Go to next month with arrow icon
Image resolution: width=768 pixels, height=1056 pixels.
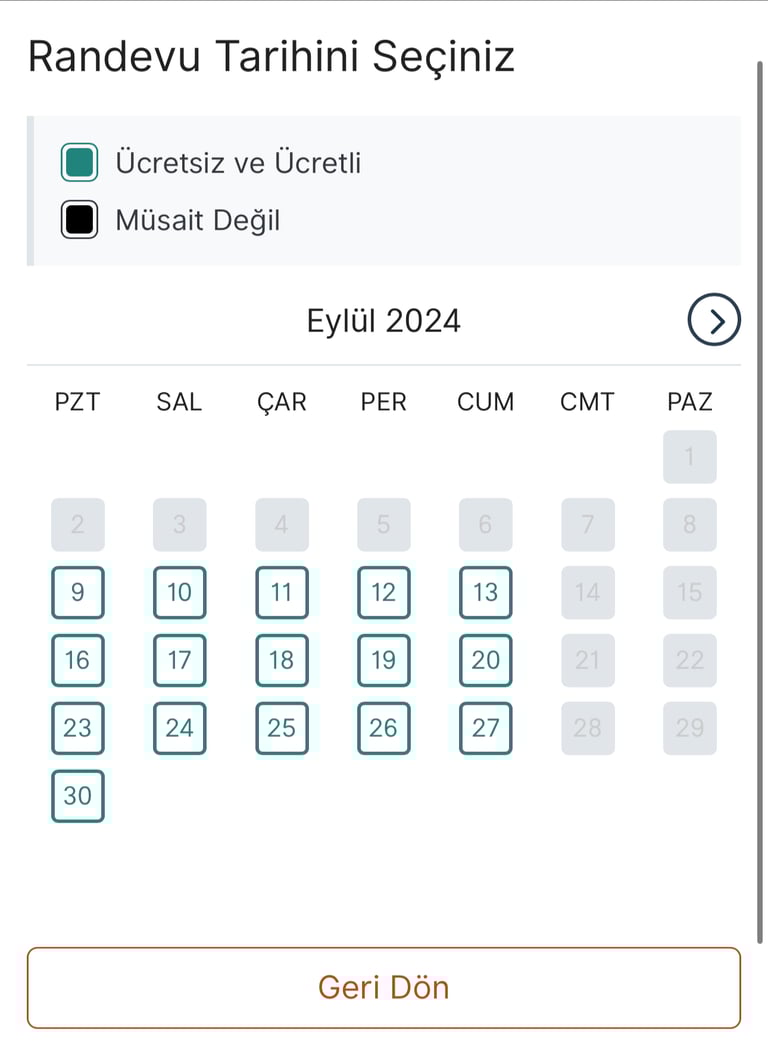[x=714, y=321]
